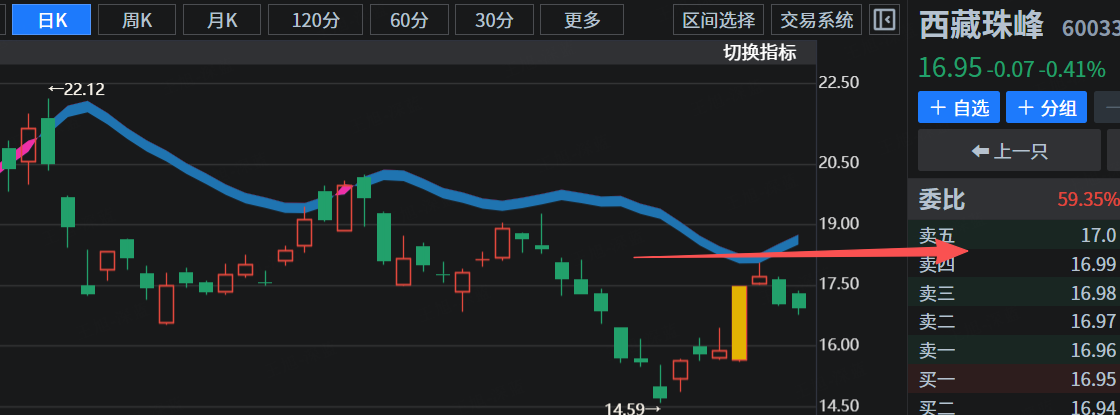Show the 120分 minute chart
The width and height of the screenshot is (1120, 415).
click(x=316, y=20)
